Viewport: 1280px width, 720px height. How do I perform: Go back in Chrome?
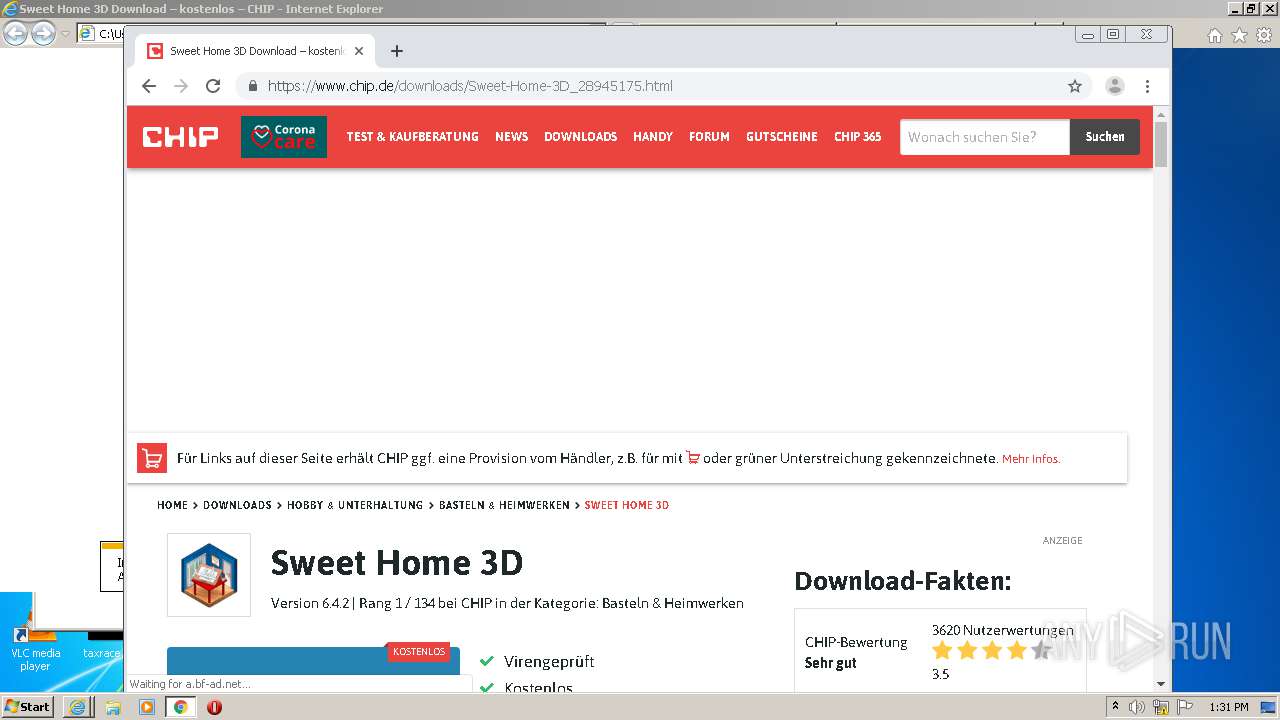pyautogui.click(x=149, y=86)
